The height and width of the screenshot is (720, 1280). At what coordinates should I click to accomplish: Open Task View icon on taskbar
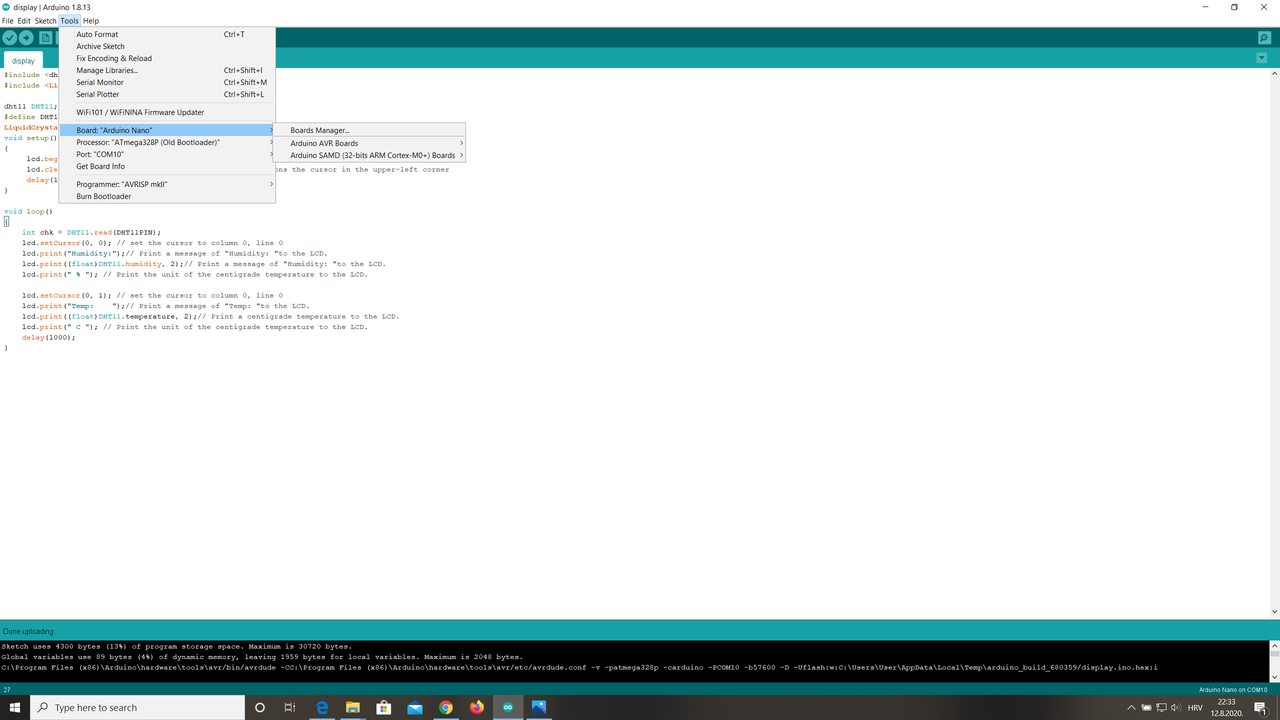(290, 707)
